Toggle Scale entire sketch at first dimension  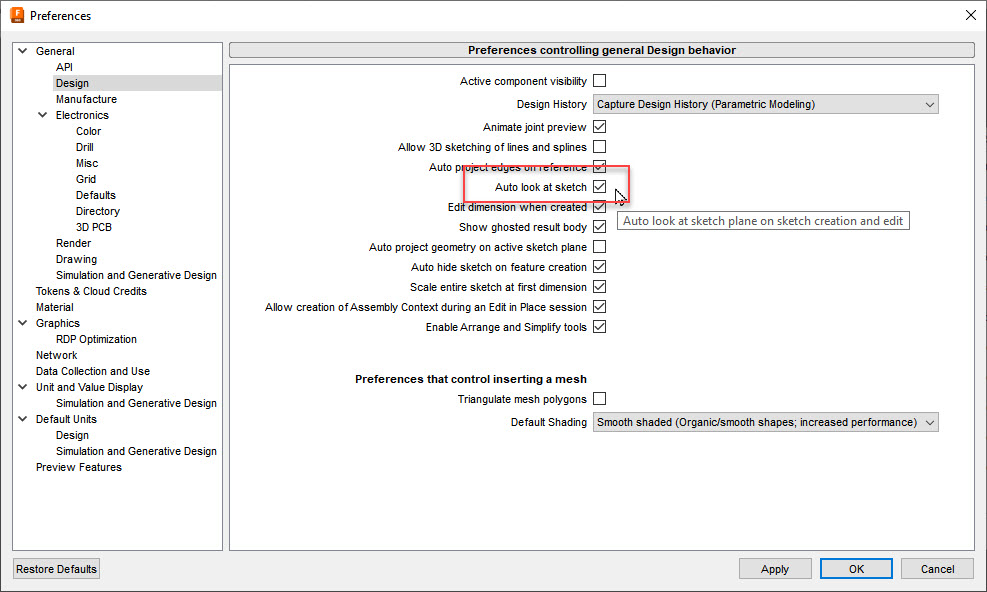[x=599, y=287]
